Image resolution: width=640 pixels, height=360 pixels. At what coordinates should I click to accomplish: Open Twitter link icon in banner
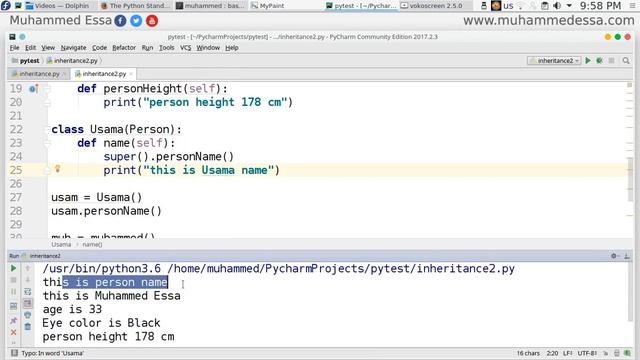[x=136, y=21]
